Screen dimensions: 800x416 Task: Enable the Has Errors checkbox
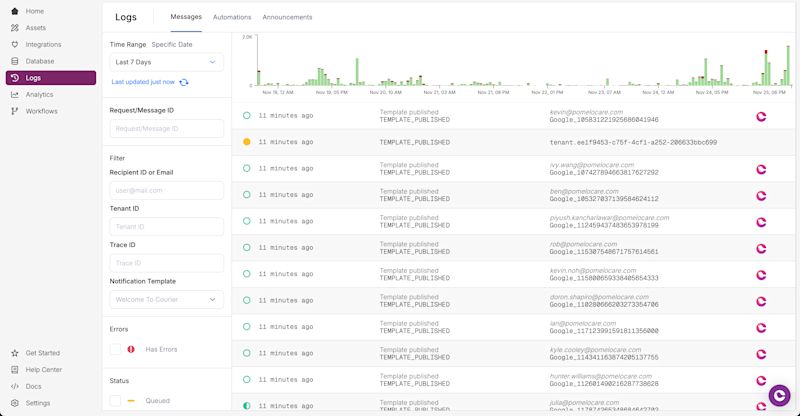(x=115, y=350)
